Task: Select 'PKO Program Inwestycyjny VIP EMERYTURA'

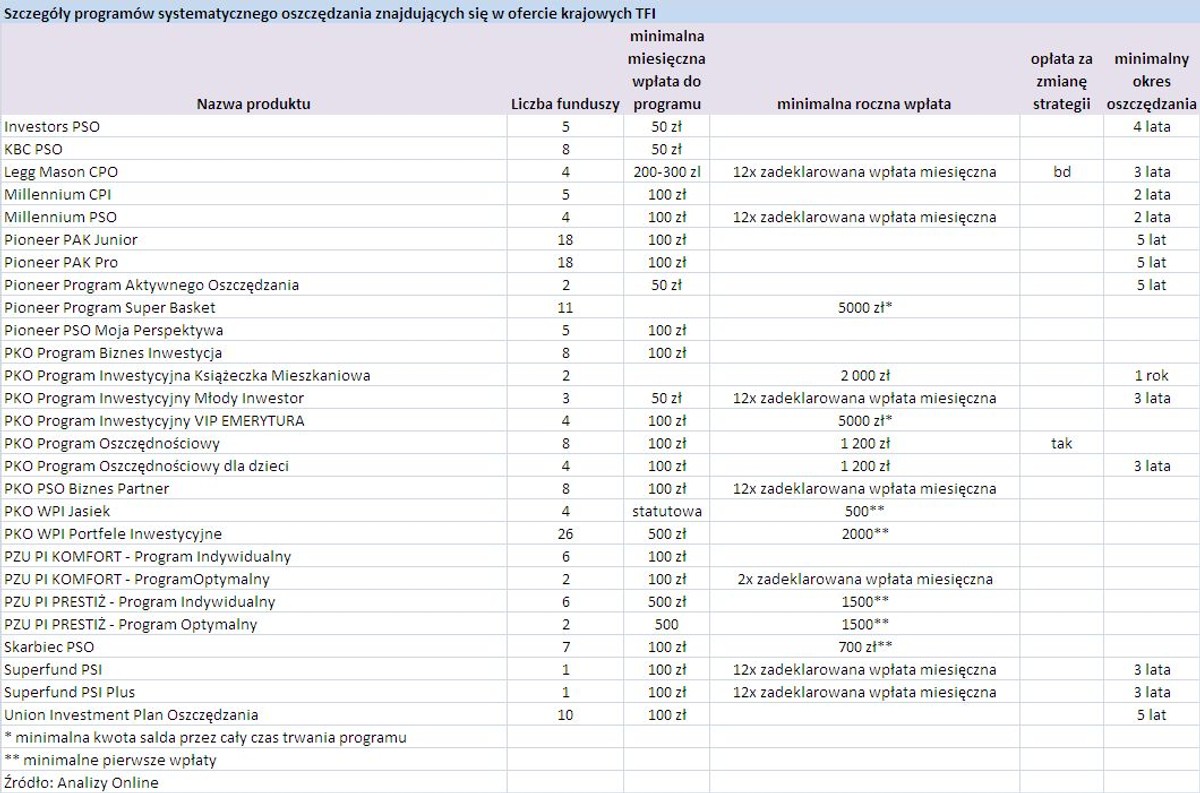Action: click(x=154, y=420)
